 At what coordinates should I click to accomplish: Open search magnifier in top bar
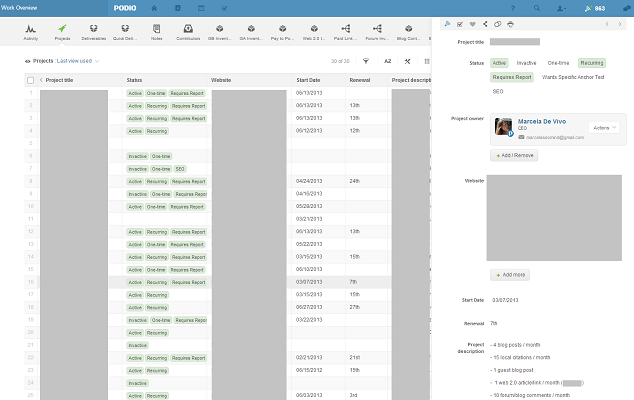coord(538,8)
